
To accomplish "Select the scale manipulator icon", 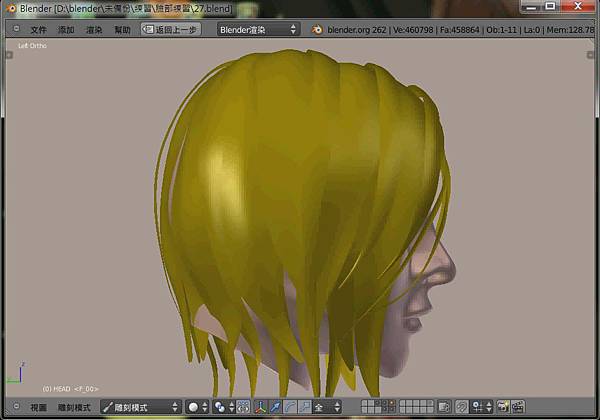I will click(305, 407).
